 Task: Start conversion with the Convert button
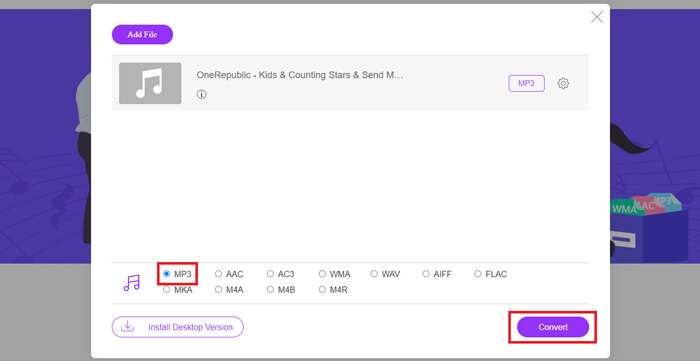point(553,327)
